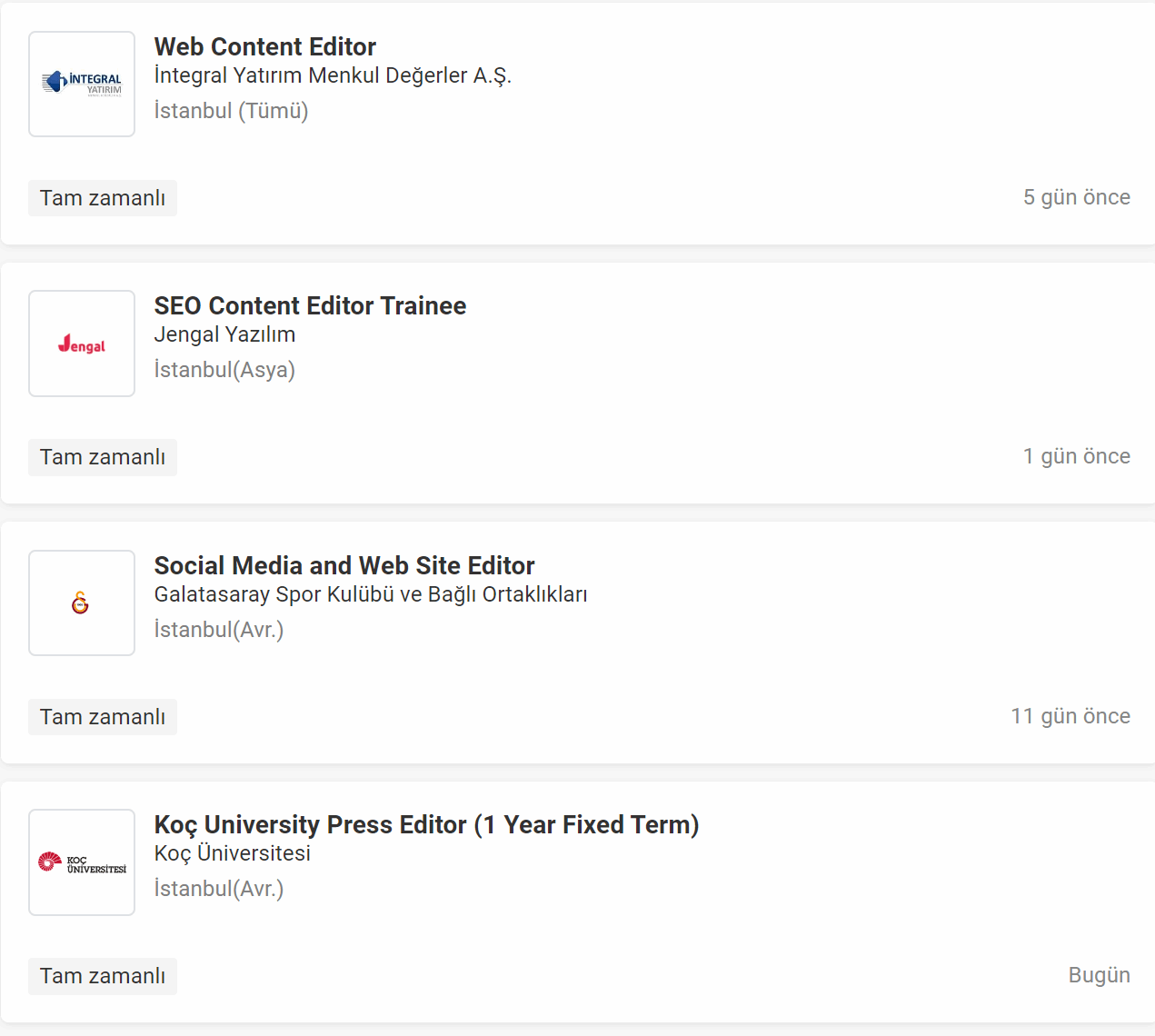Viewport: 1155px width, 1036px height.
Task: Click the '5 gün önce' posting date
Action: click(1077, 197)
